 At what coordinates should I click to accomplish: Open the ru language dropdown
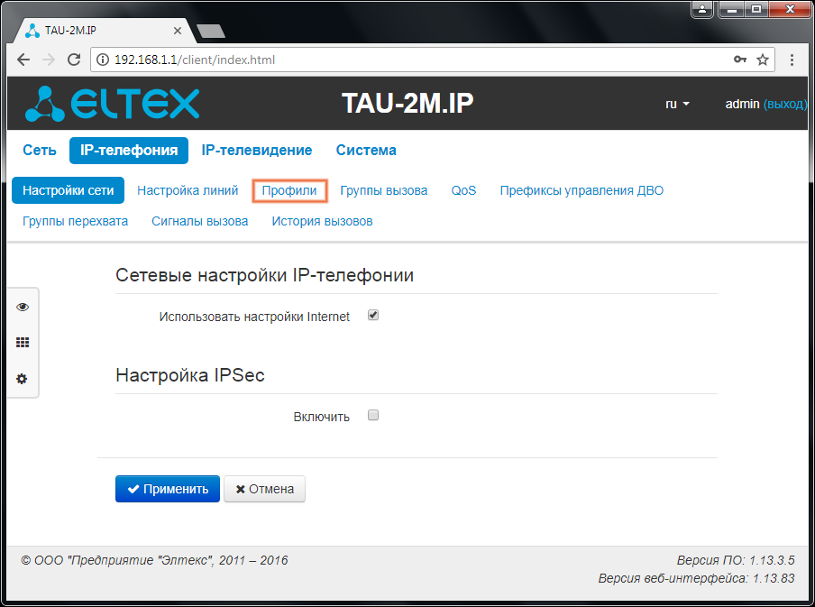[677, 104]
